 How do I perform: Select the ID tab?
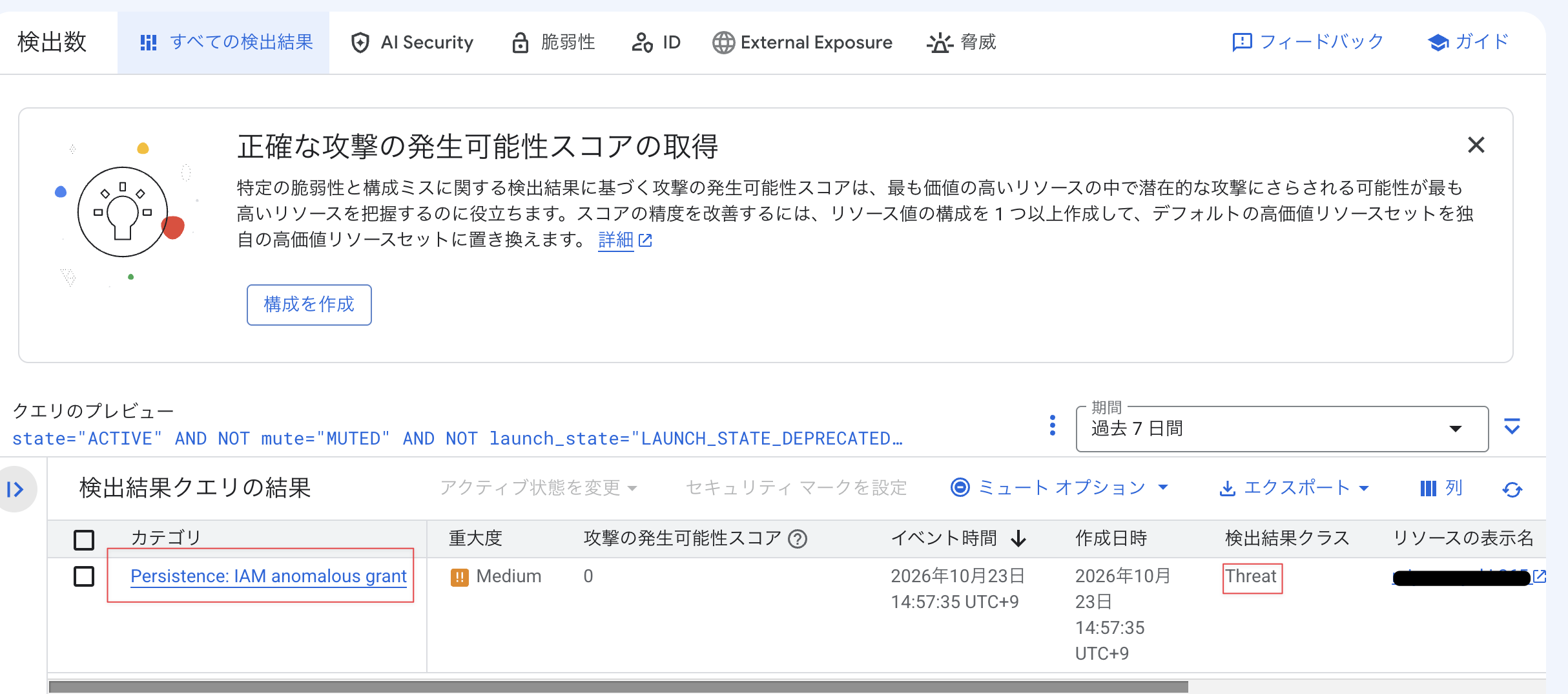[655, 43]
